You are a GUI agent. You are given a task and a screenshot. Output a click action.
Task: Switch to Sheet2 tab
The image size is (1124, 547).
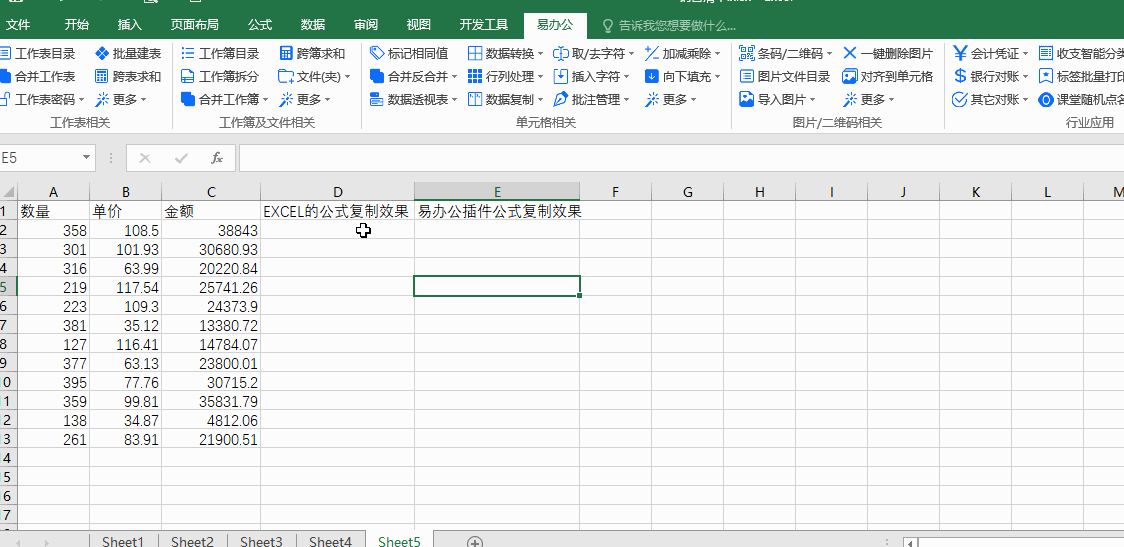tap(192, 542)
